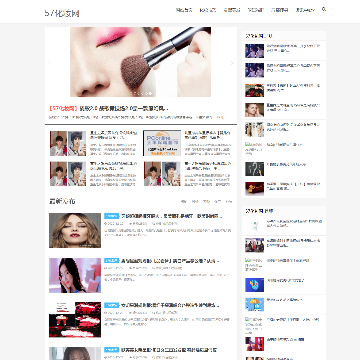This screenshot has width=360, height=360.
Task: Open headline of the blonde woman article
Action: [x=171, y=216]
